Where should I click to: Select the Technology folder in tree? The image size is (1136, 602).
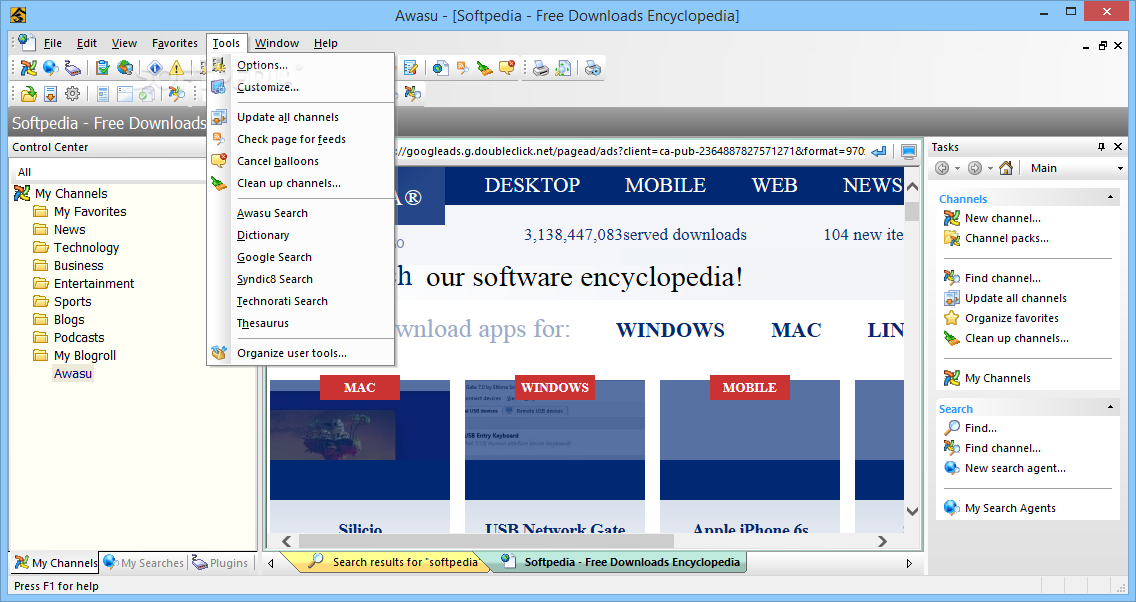(x=86, y=248)
